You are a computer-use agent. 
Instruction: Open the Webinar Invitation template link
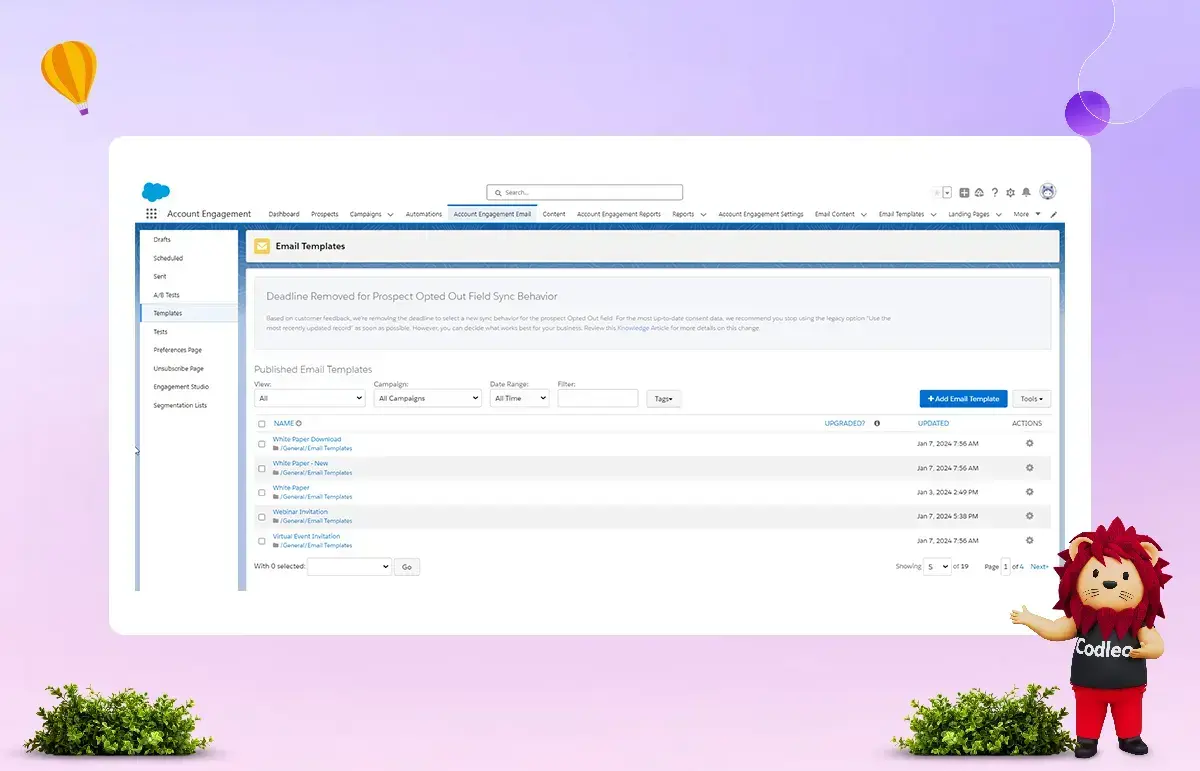click(x=300, y=512)
